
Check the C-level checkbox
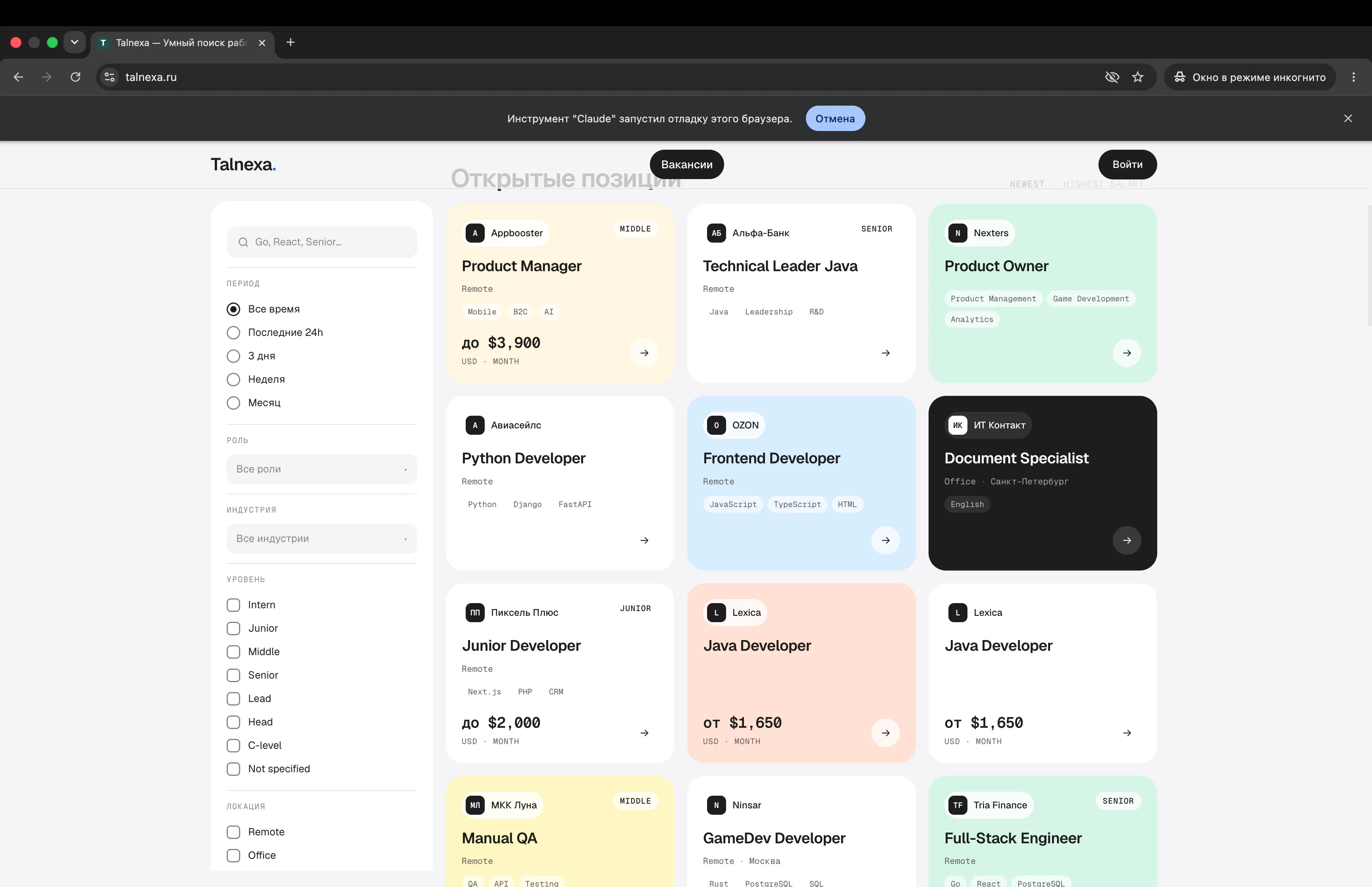pyautogui.click(x=233, y=745)
